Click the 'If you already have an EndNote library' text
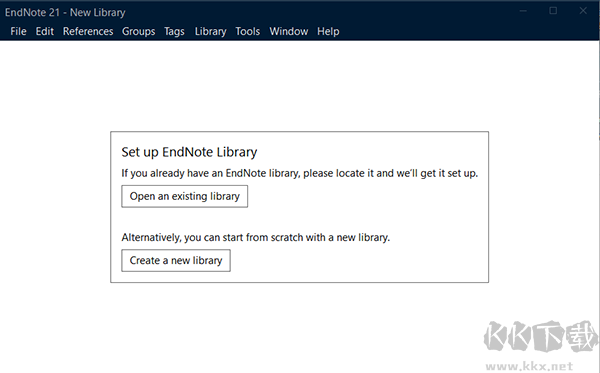 [300, 173]
